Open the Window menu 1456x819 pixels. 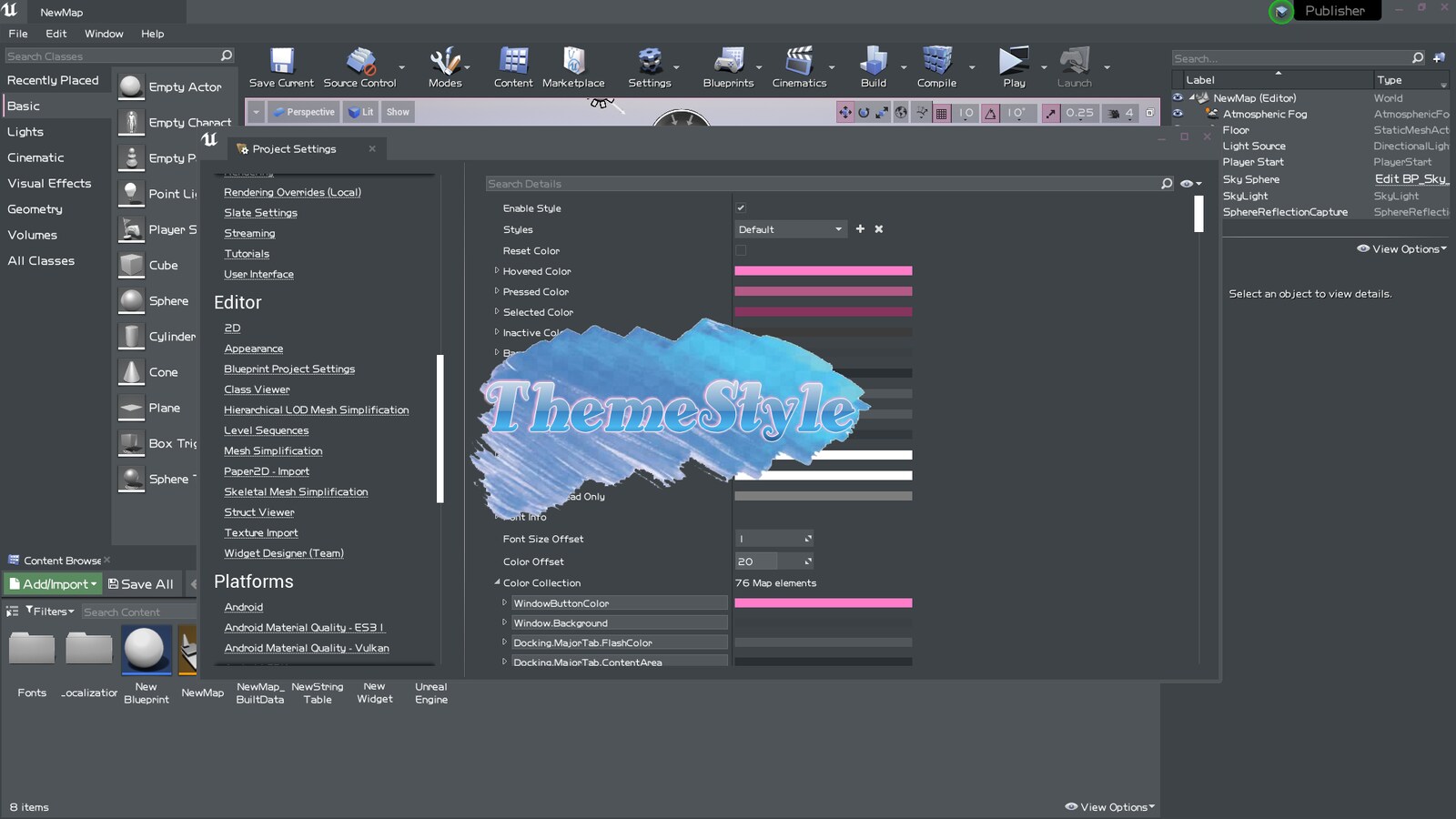103,34
